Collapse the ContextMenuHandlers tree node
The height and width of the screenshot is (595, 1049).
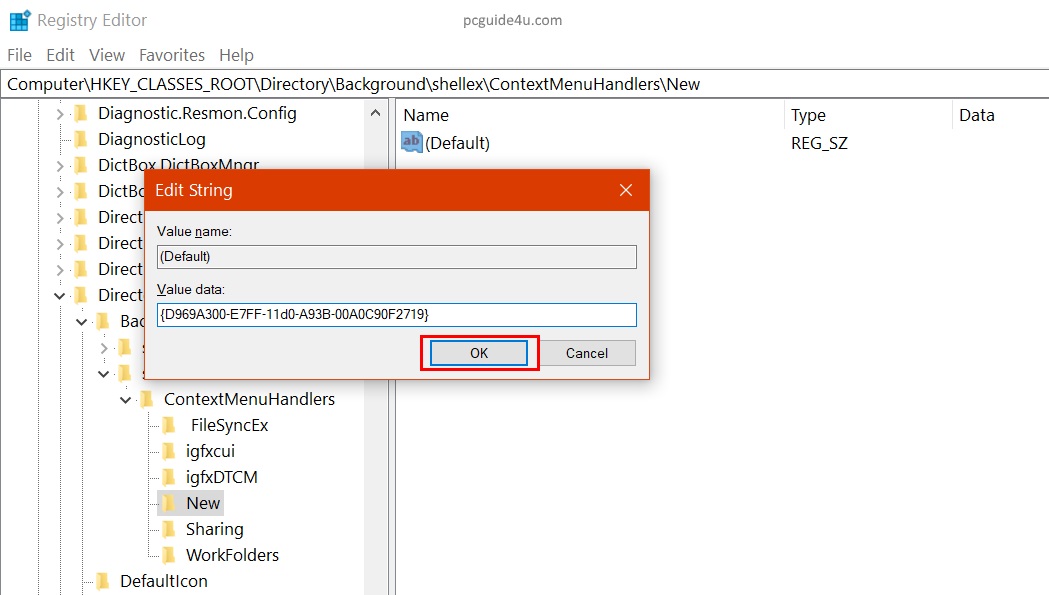(126, 400)
